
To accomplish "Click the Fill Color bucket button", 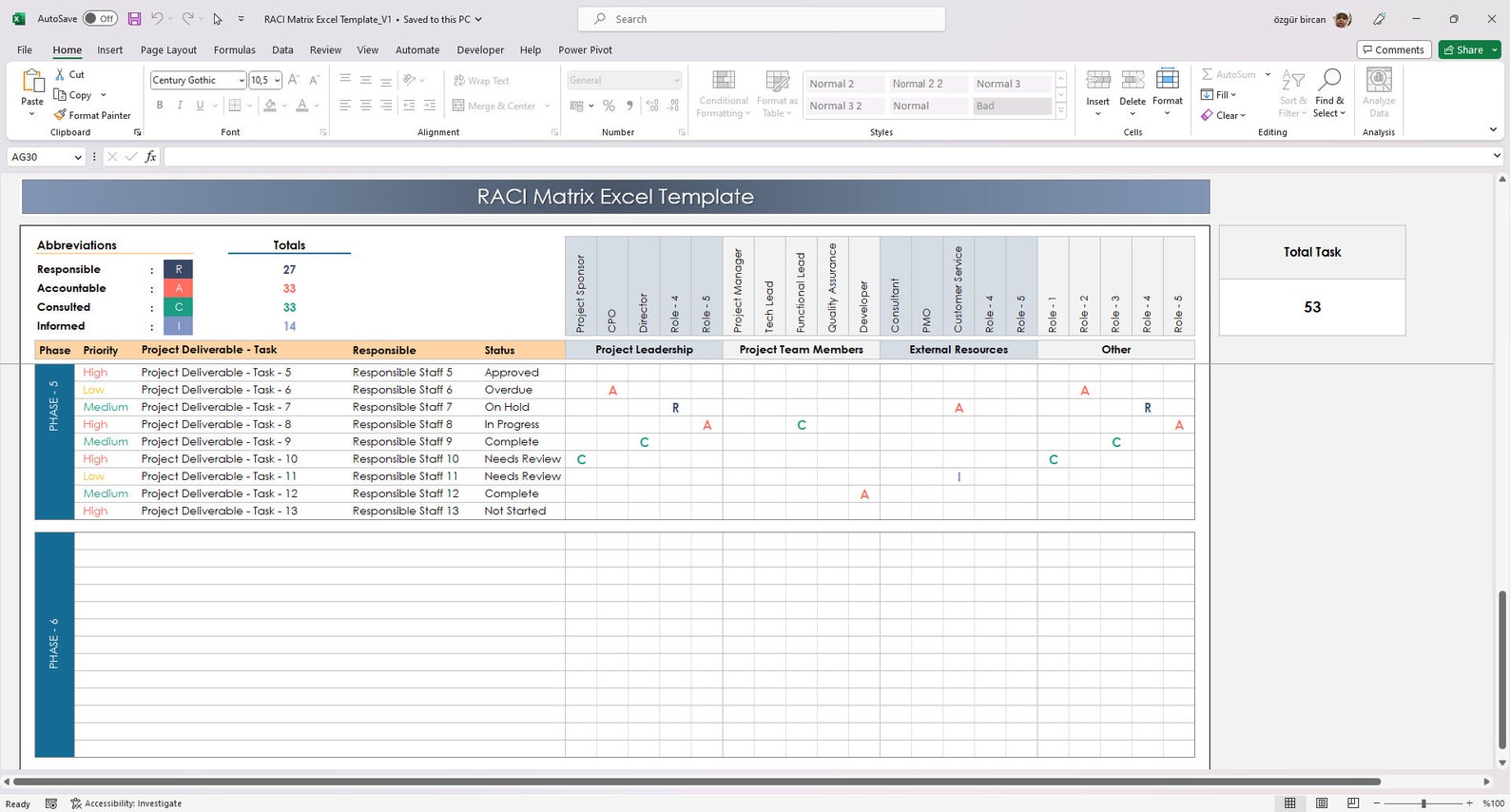I will click(x=270, y=106).
